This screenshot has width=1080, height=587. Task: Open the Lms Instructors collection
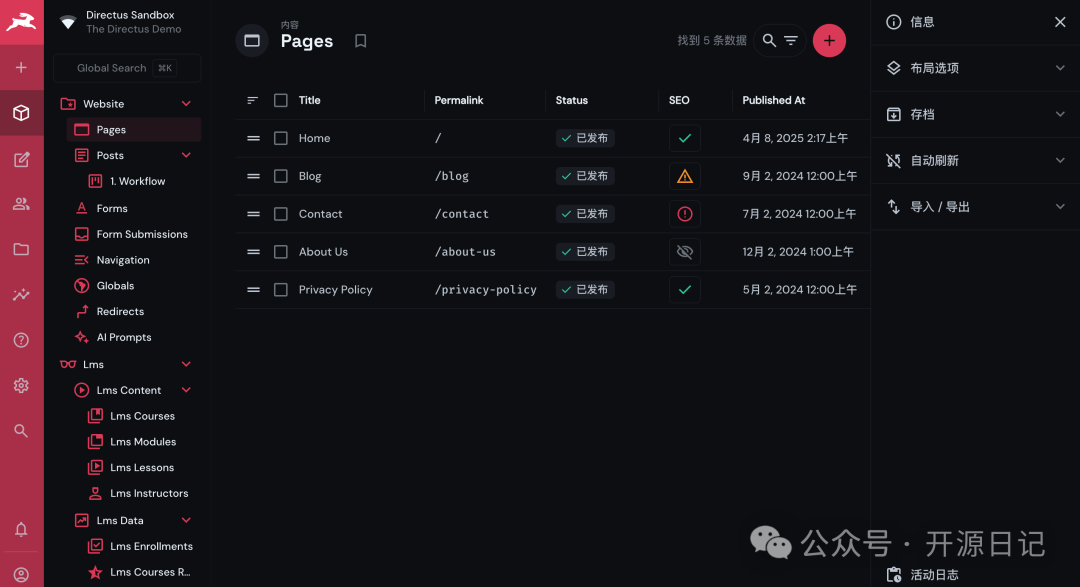pos(141,493)
